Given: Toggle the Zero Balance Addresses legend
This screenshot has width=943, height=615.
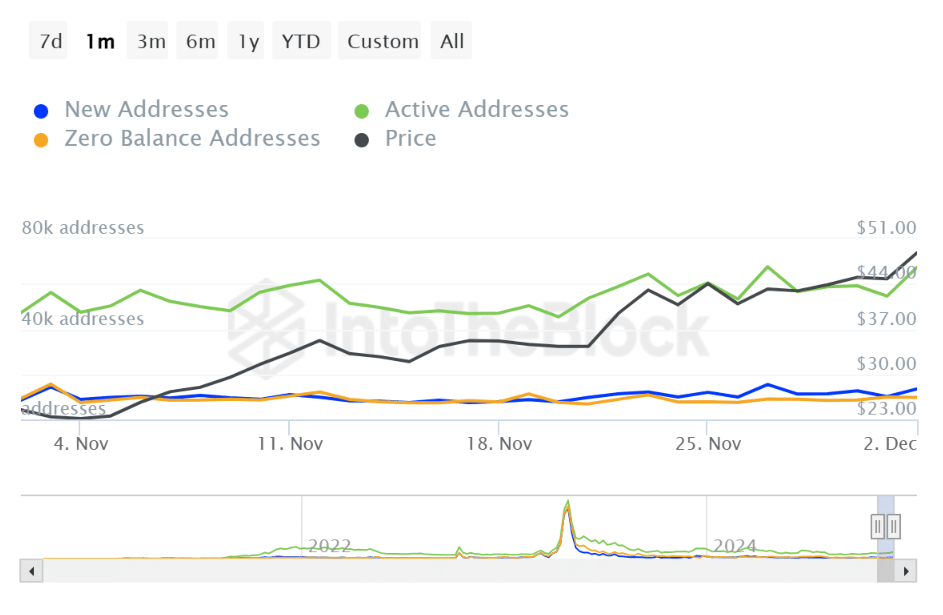Looking at the screenshot, I should pos(177,138).
